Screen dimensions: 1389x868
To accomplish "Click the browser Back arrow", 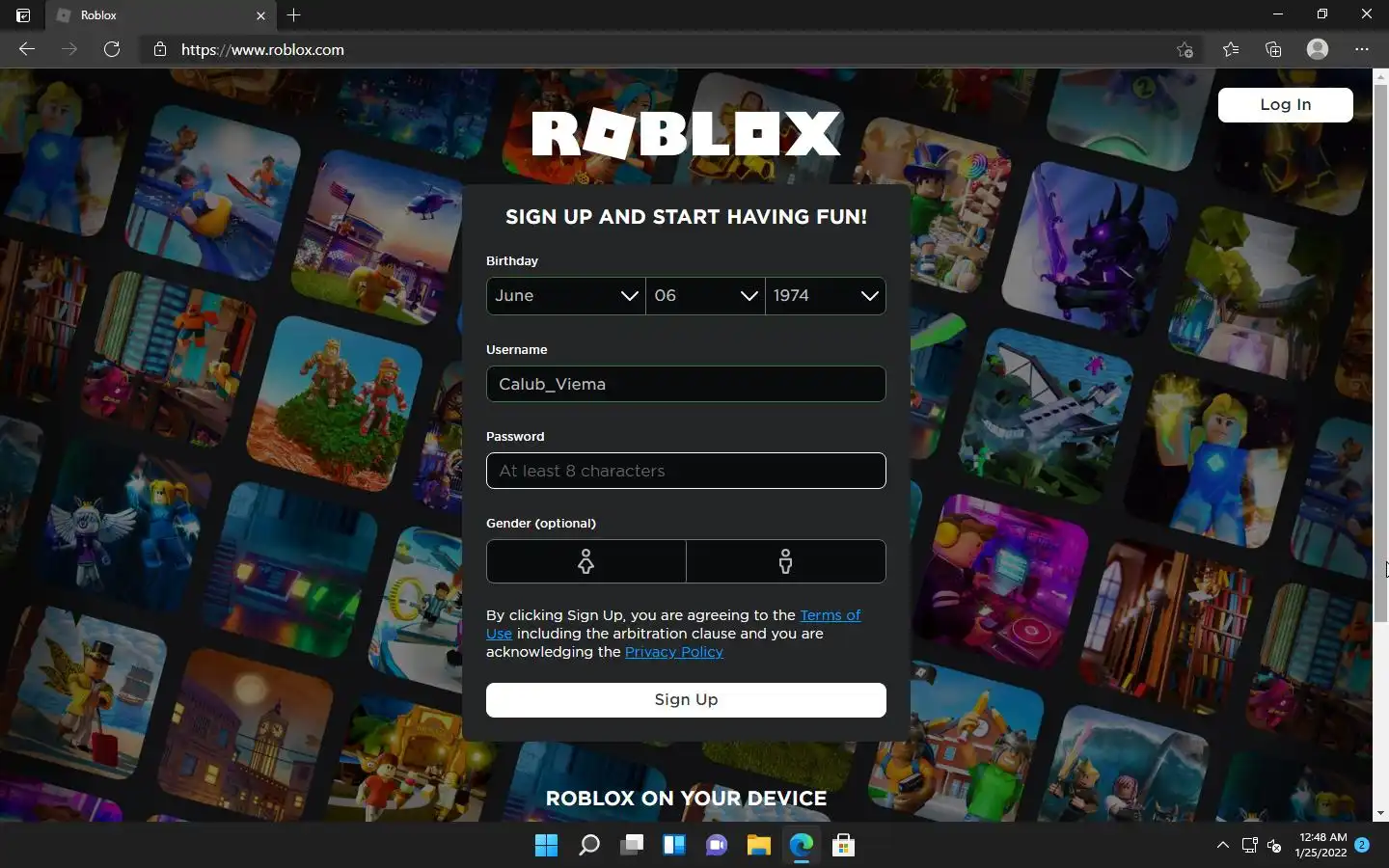I will pos(27,49).
